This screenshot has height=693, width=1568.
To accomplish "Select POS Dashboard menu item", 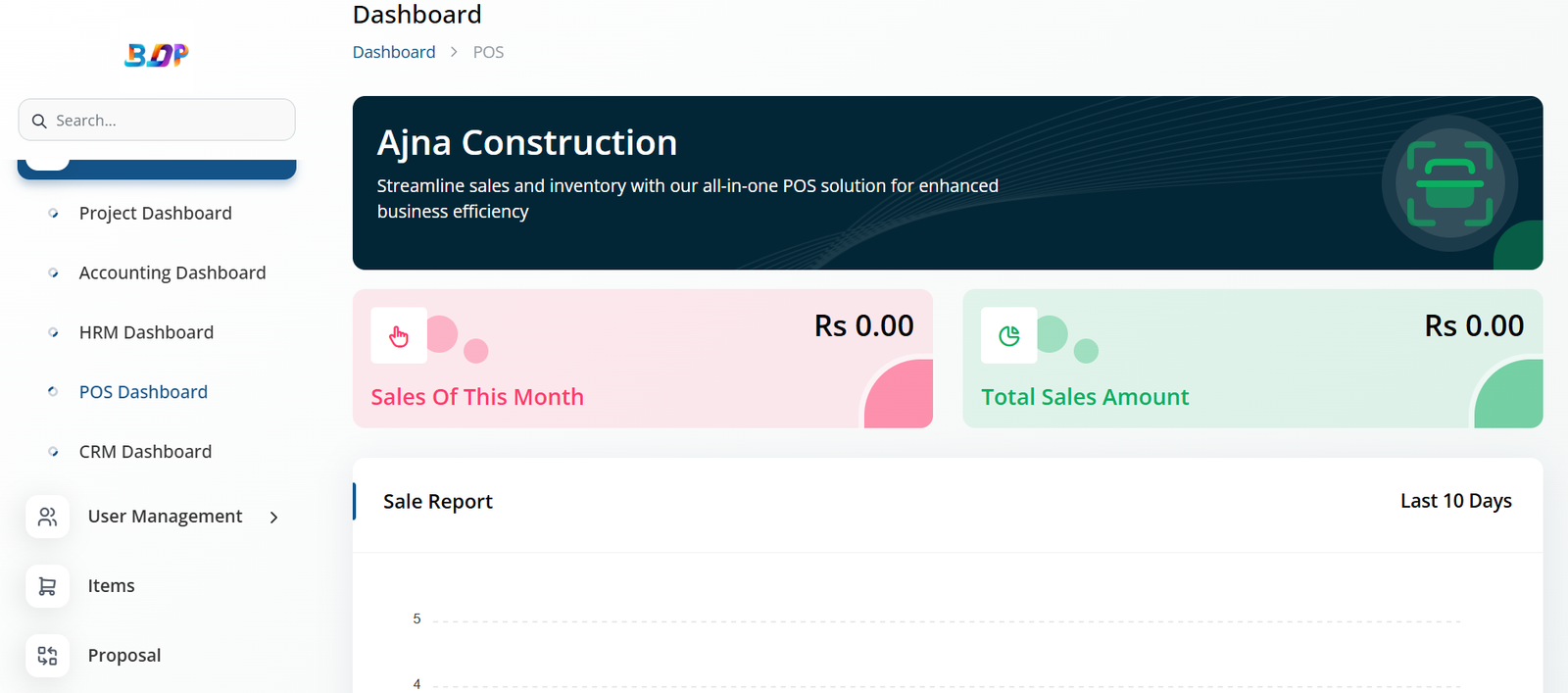I will point(143,392).
